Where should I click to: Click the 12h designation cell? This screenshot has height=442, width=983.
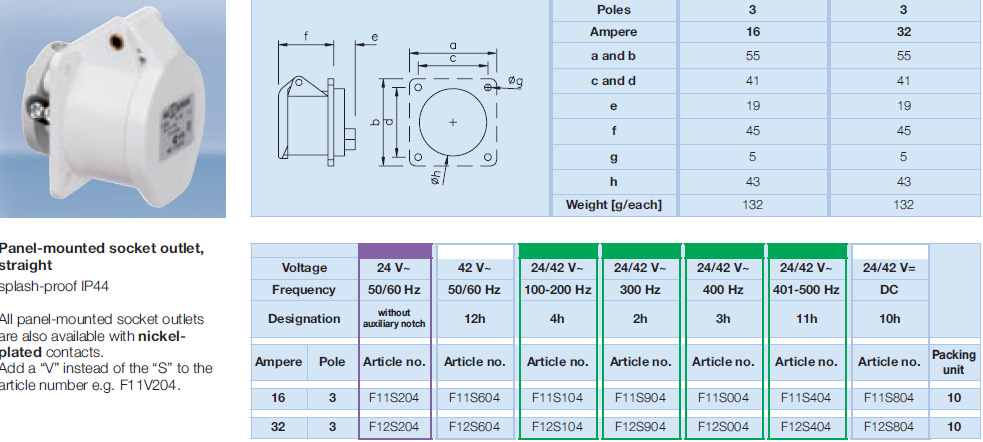point(475,320)
